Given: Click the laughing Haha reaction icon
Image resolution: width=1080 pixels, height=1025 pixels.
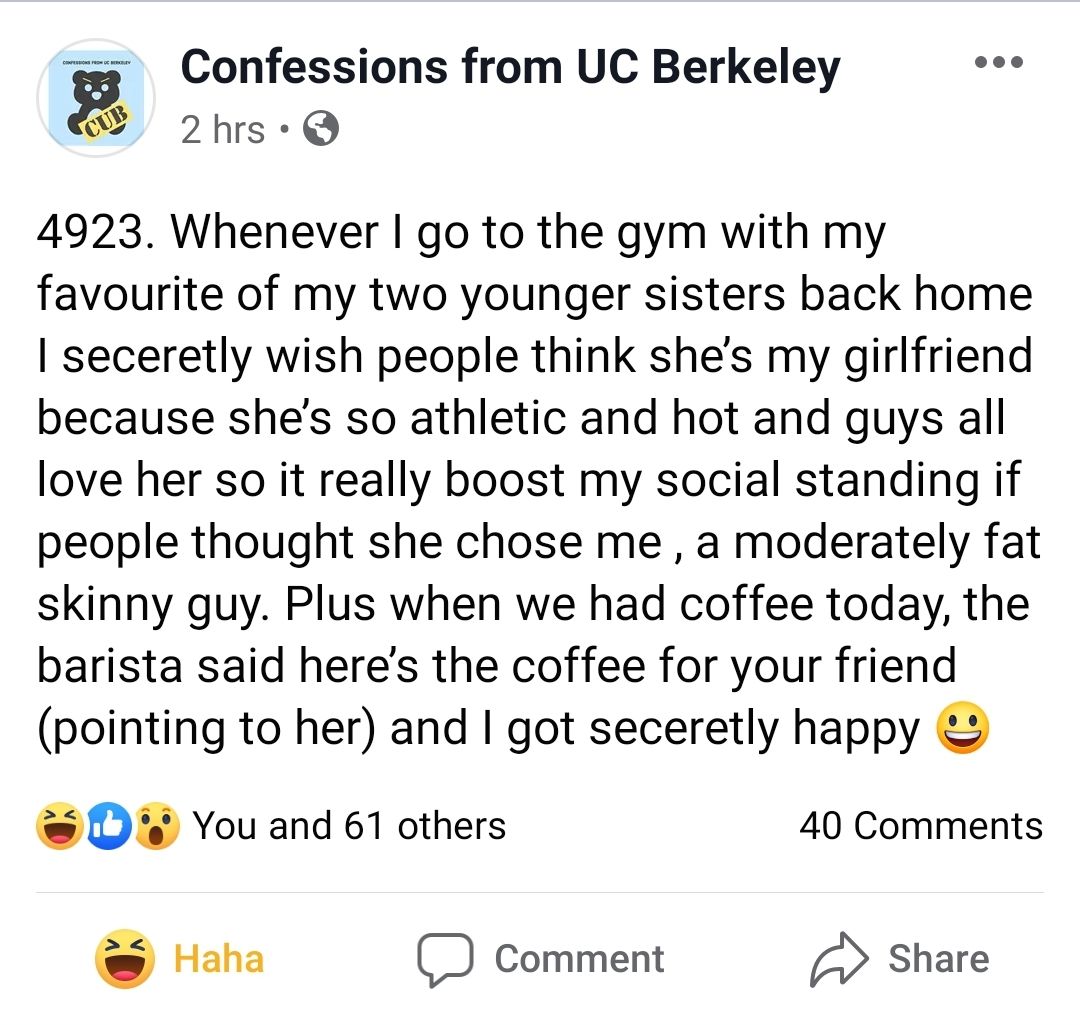Looking at the screenshot, I should pyautogui.click(x=58, y=826).
